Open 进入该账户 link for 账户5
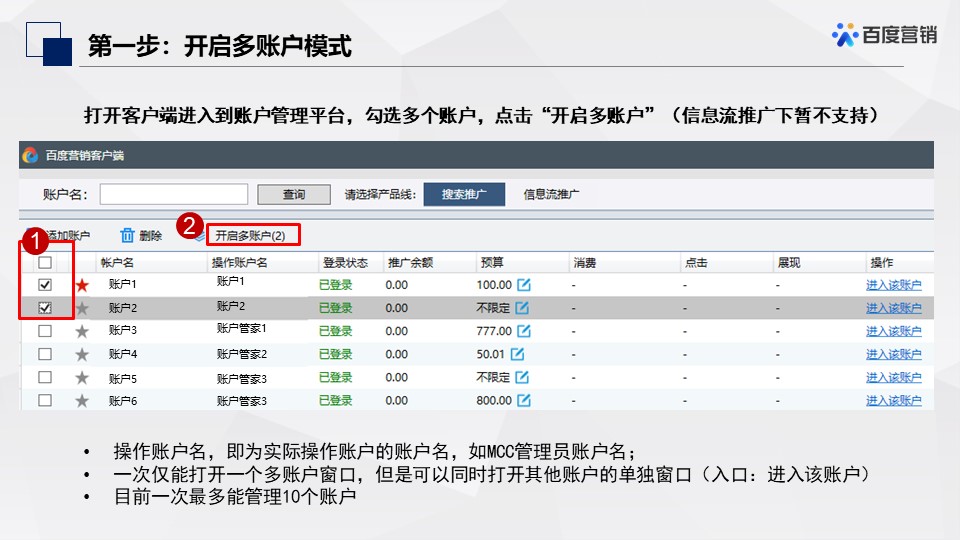 893,378
